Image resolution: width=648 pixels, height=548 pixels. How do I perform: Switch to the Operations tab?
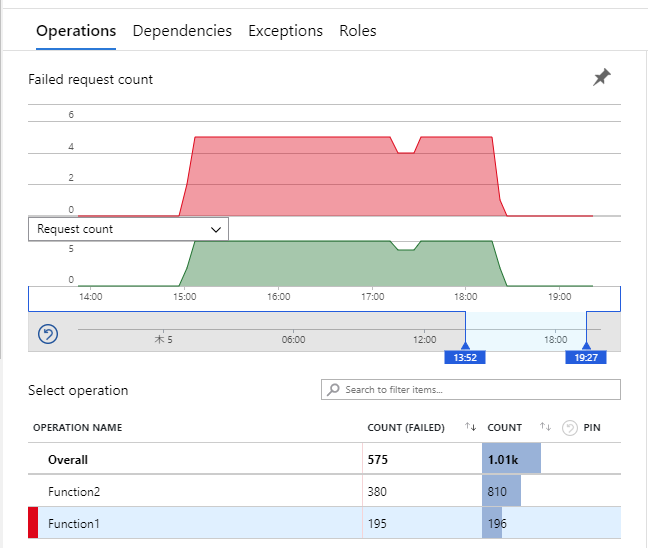click(x=76, y=31)
